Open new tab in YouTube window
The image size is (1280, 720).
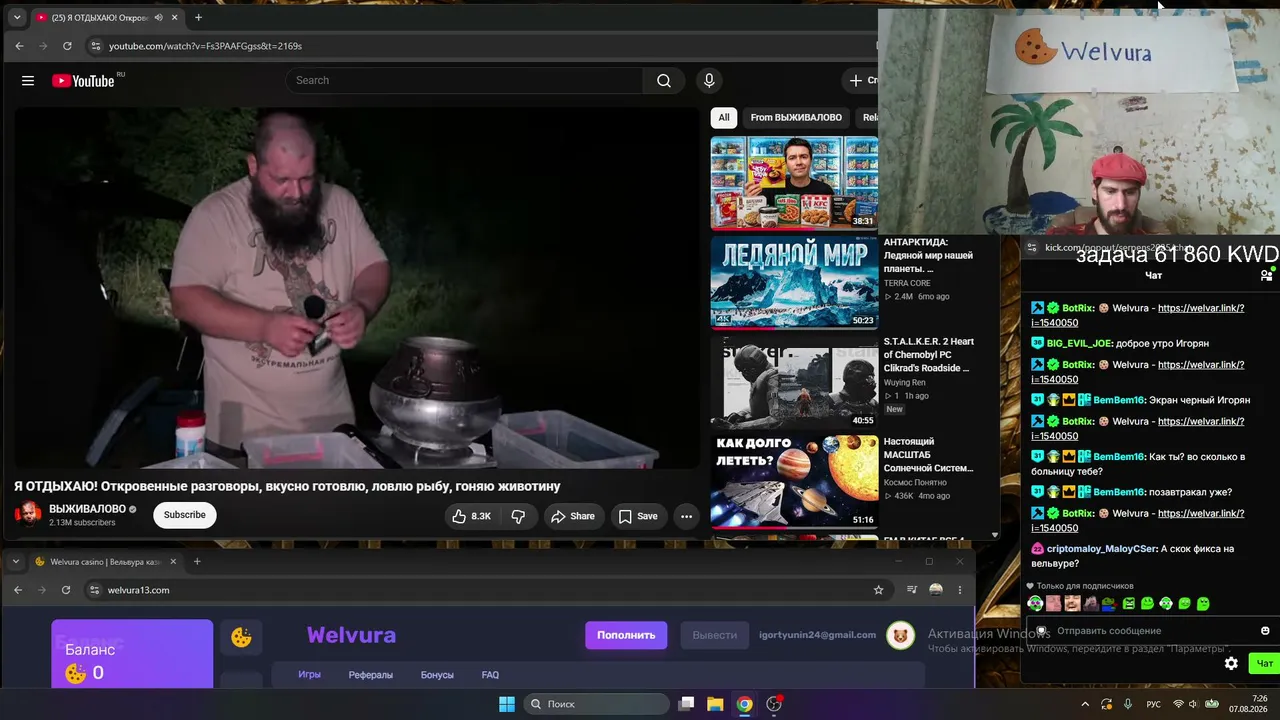coord(198,17)
